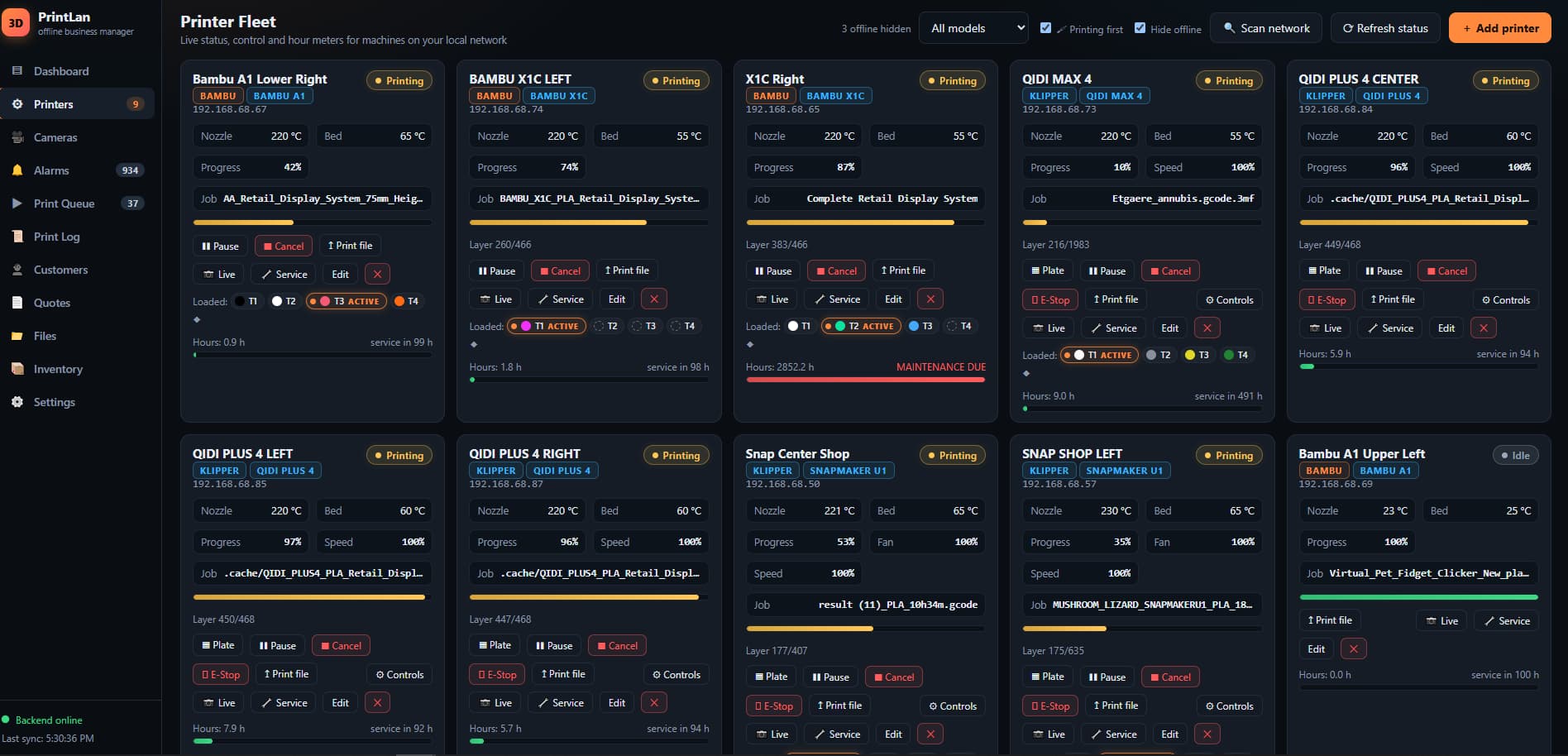Pause the Bambu A1 Lower Right print
Image resolution: width=1568 pixels, height=756 pixels.
[x=220, y=246]
